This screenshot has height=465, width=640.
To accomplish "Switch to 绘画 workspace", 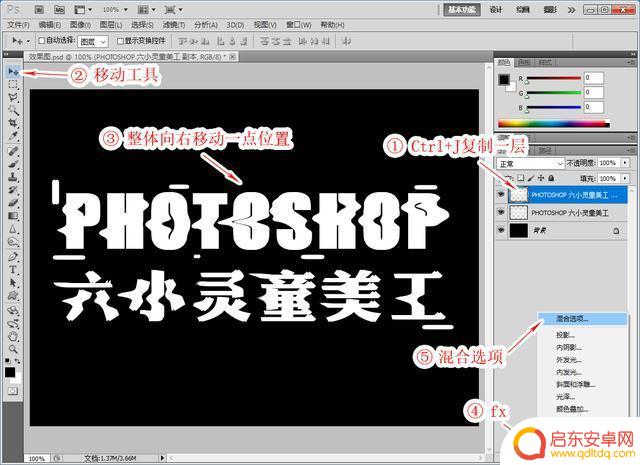I will tap(523, 9).
